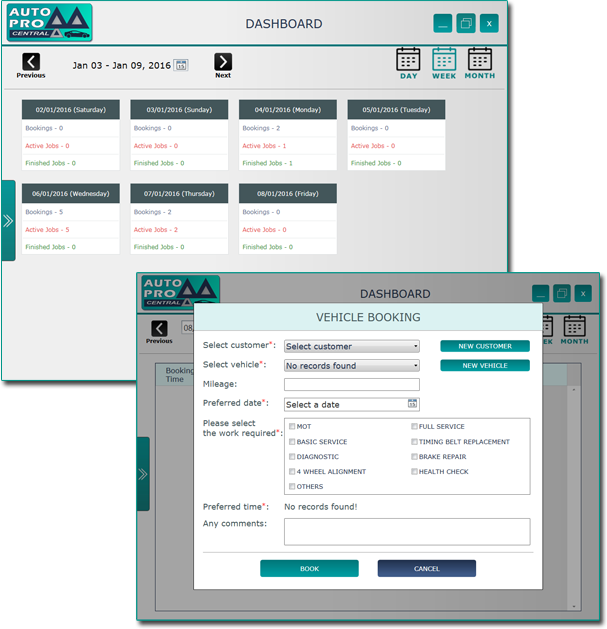Check the BASIC SERVICE option
Viewport: 607px width, 629px height.
point(292,442)
